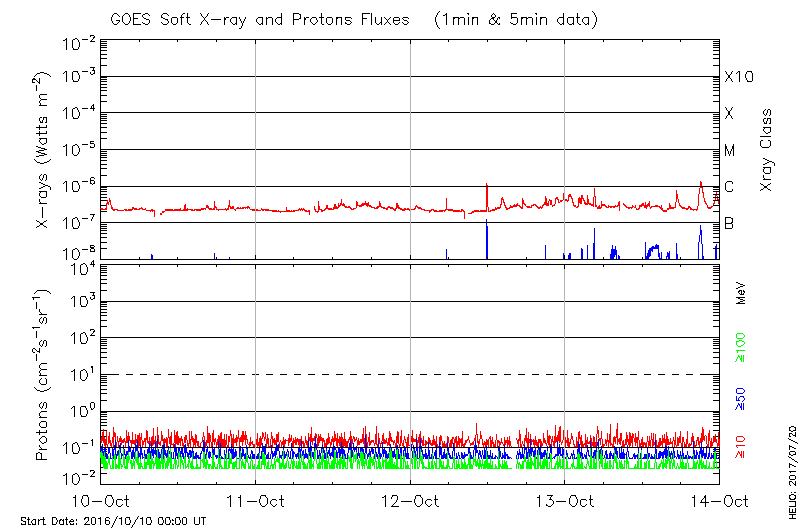
Task: Click the 'HELIO: 2017/07/20' stamp text
Action: 790,470
